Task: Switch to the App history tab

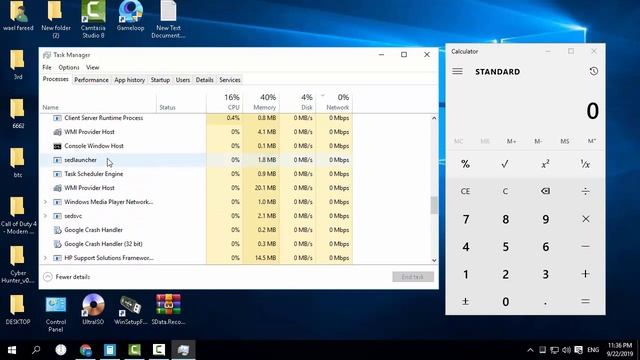Action: [x=129, y=80]
